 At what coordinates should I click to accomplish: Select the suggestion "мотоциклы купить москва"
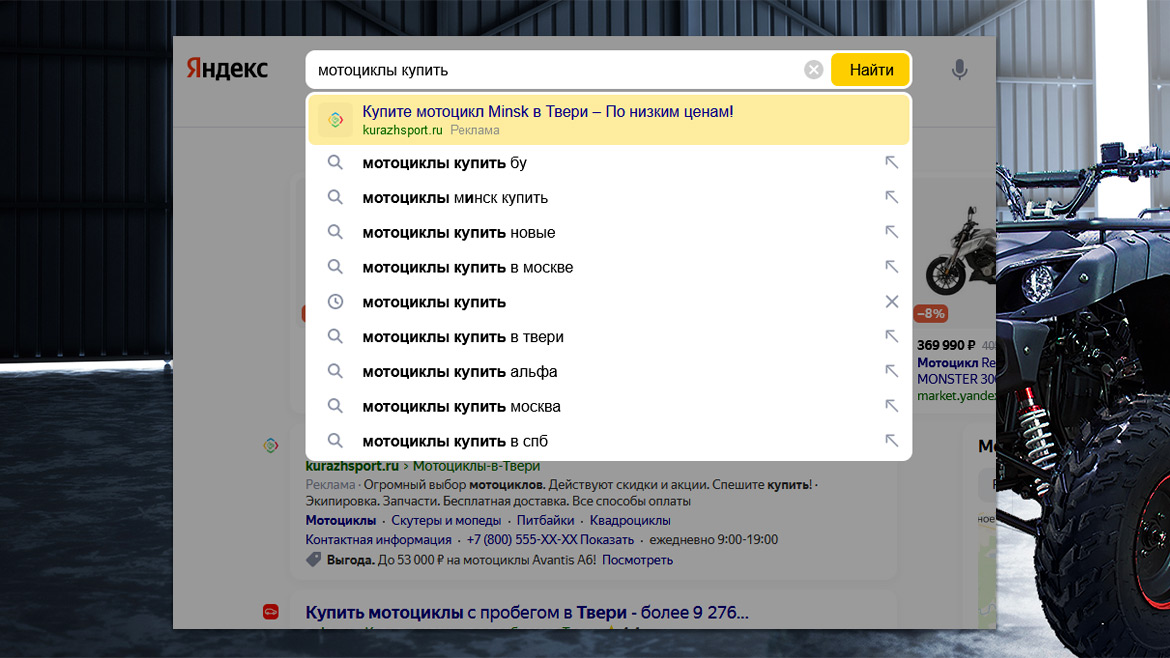[461, 407]
